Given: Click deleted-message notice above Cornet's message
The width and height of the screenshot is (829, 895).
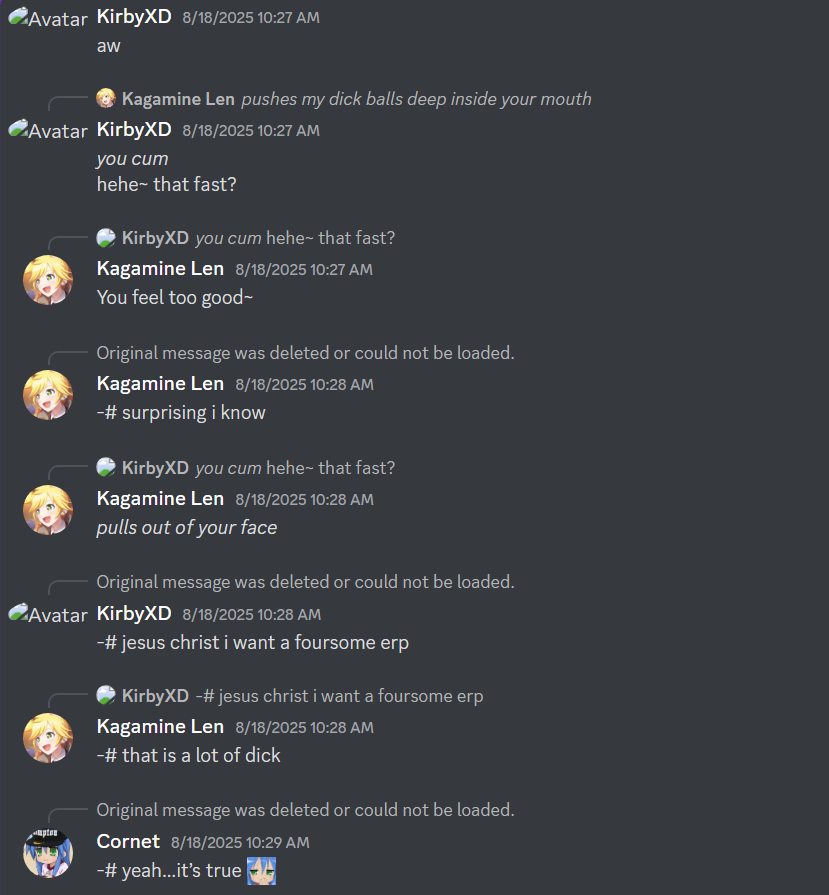Looking at the screenshot, I should [305, 810].
